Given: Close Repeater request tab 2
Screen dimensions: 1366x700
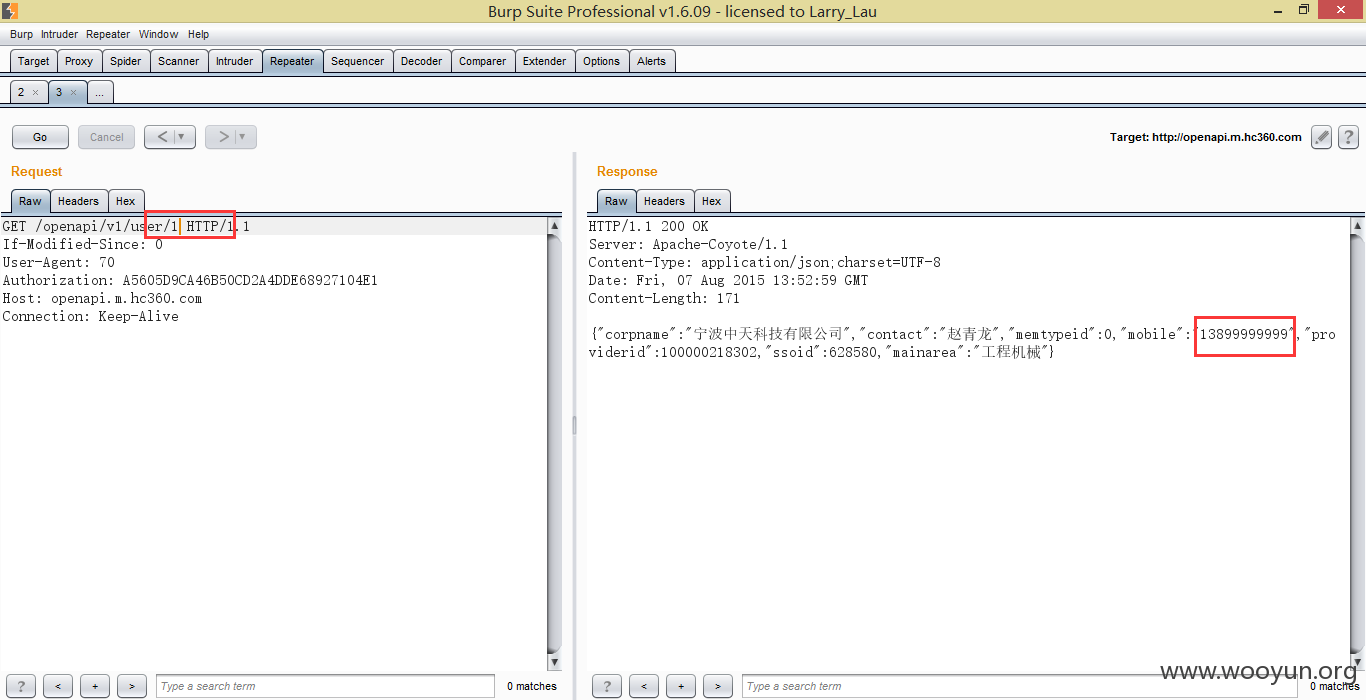Looking at the screenshot, I should 35,92.
